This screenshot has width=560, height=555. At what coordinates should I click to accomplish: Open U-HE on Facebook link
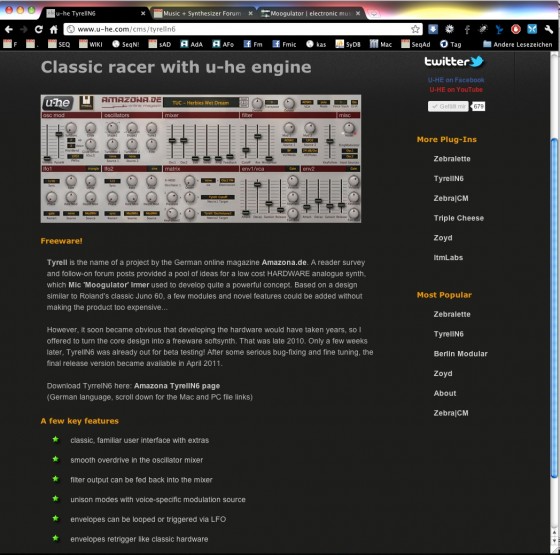pos(456,80)
